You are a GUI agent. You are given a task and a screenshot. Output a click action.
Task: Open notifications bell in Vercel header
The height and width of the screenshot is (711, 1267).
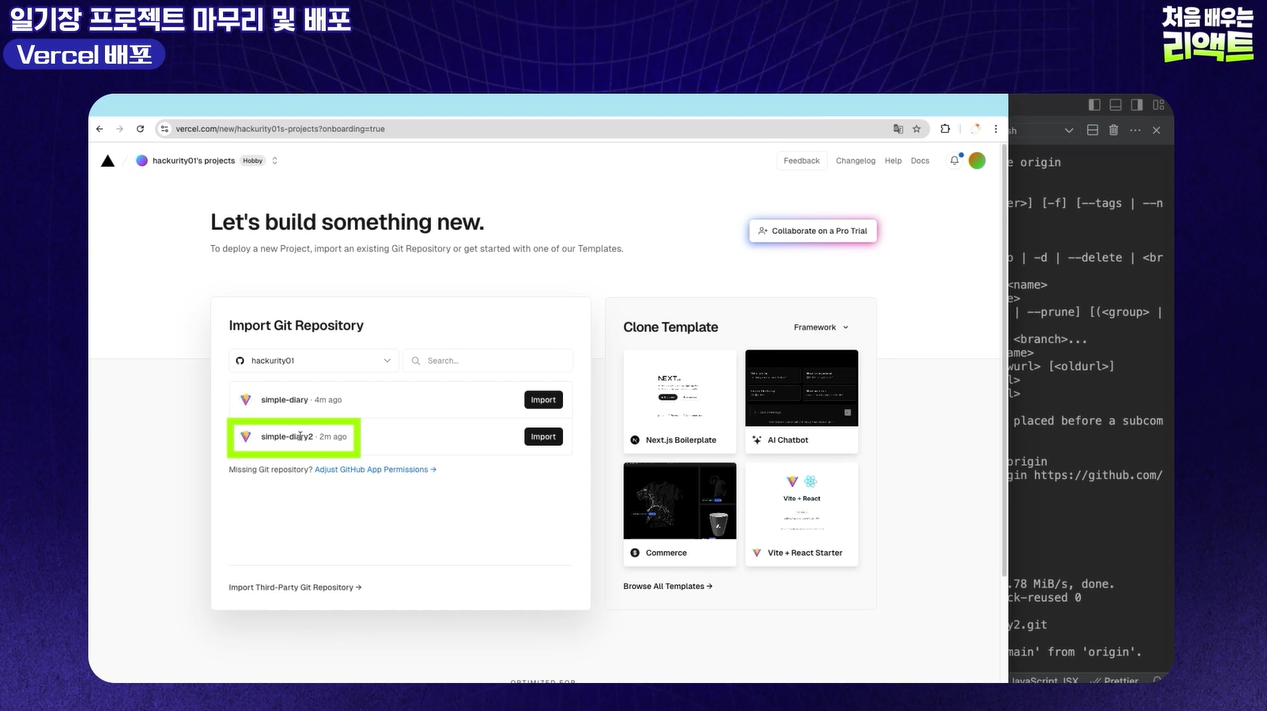(x=955, y=160)
